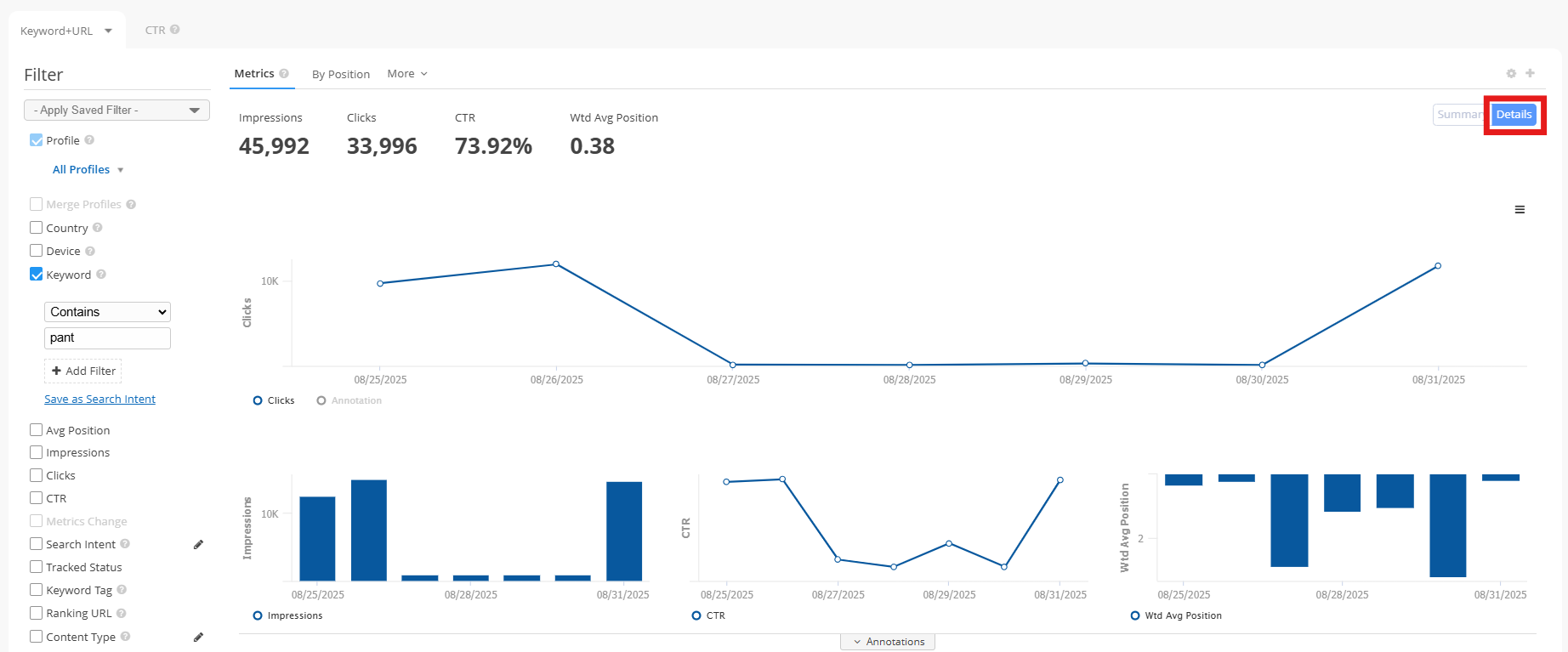Click the Save as Search Intent link
This screenshot has height=652, width=1568.
[x=99, y=400]
